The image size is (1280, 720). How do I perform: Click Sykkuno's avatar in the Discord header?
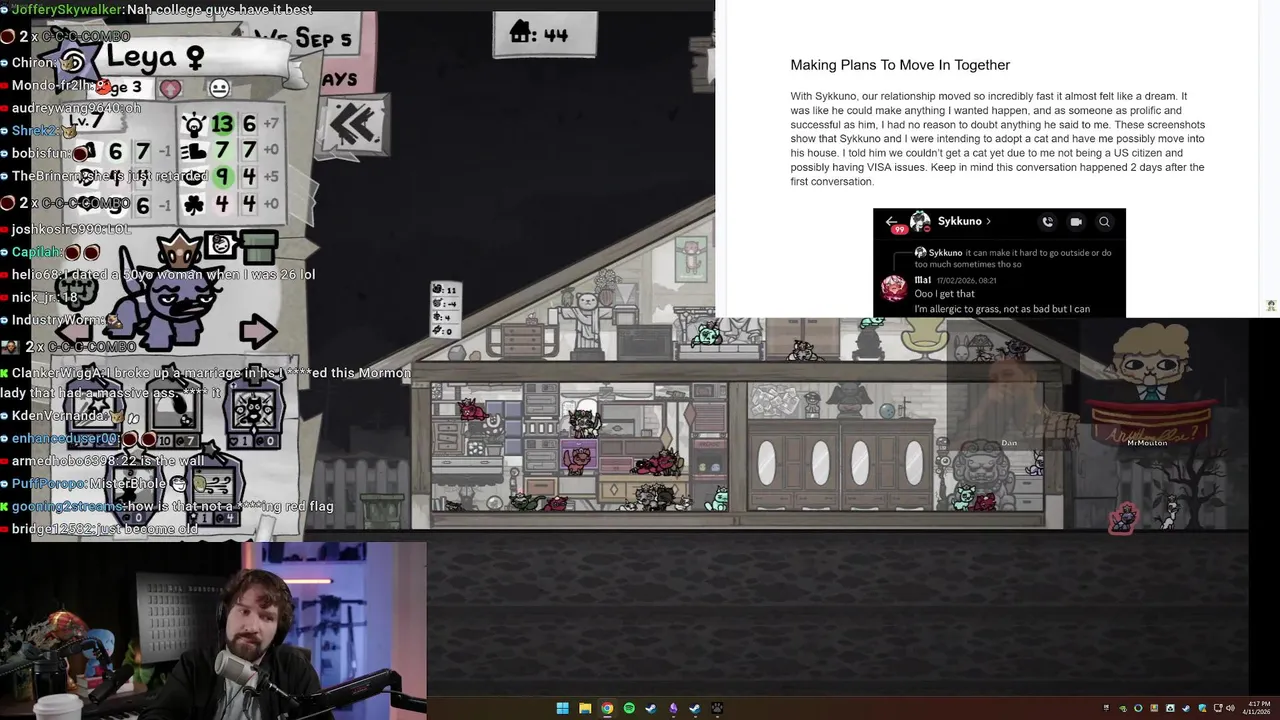click(920, 222)
